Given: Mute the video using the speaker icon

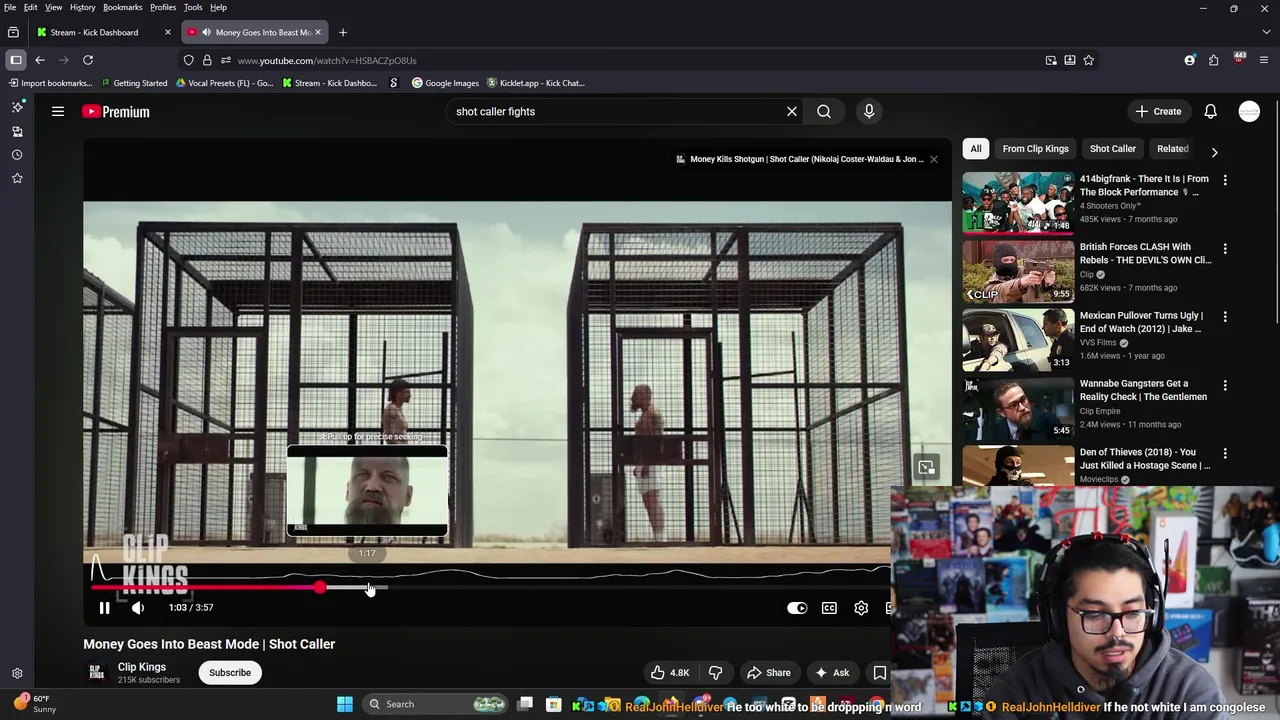Looking at the screenshot, I should (138, 608).
